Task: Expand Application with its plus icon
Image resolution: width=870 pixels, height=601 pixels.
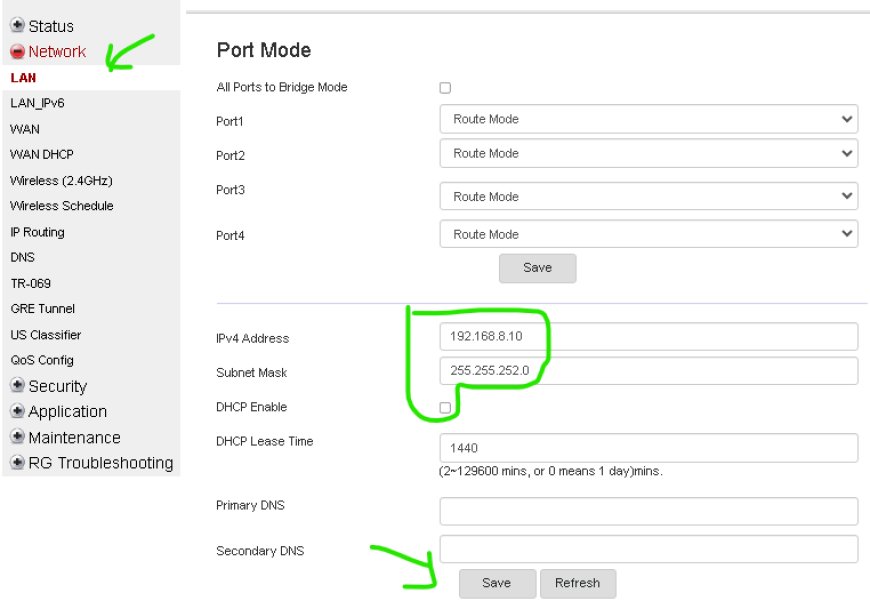Action: pyautogui.click(x=17, y=411)
